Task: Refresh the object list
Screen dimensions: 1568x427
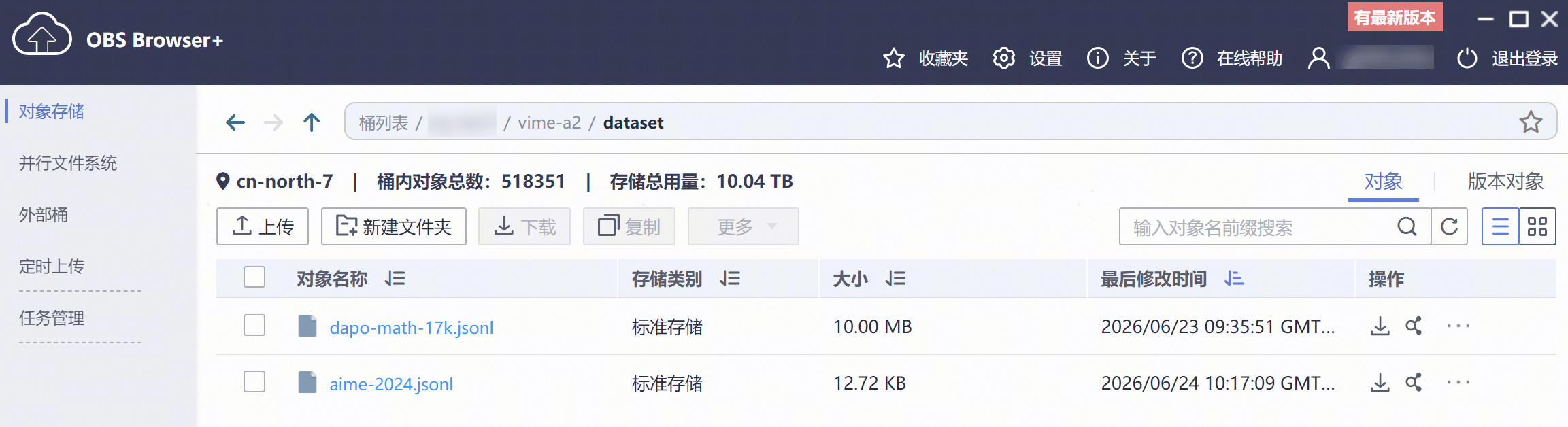Action: [1449, 226]
